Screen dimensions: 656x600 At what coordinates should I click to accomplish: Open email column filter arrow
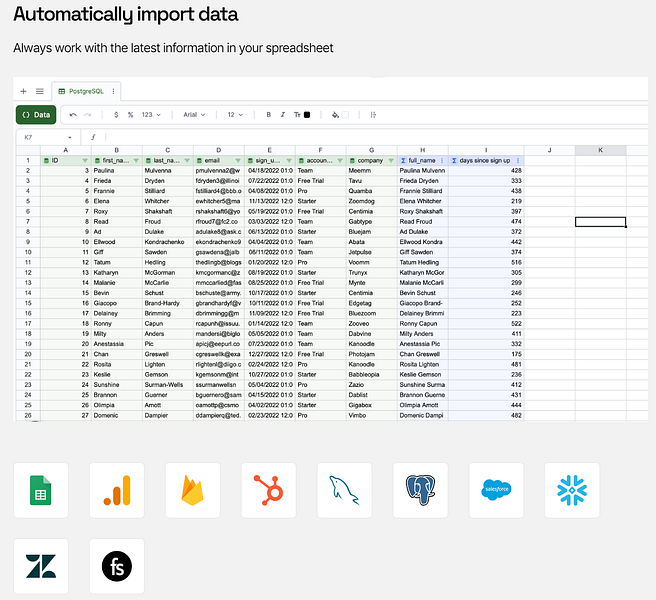238,161
